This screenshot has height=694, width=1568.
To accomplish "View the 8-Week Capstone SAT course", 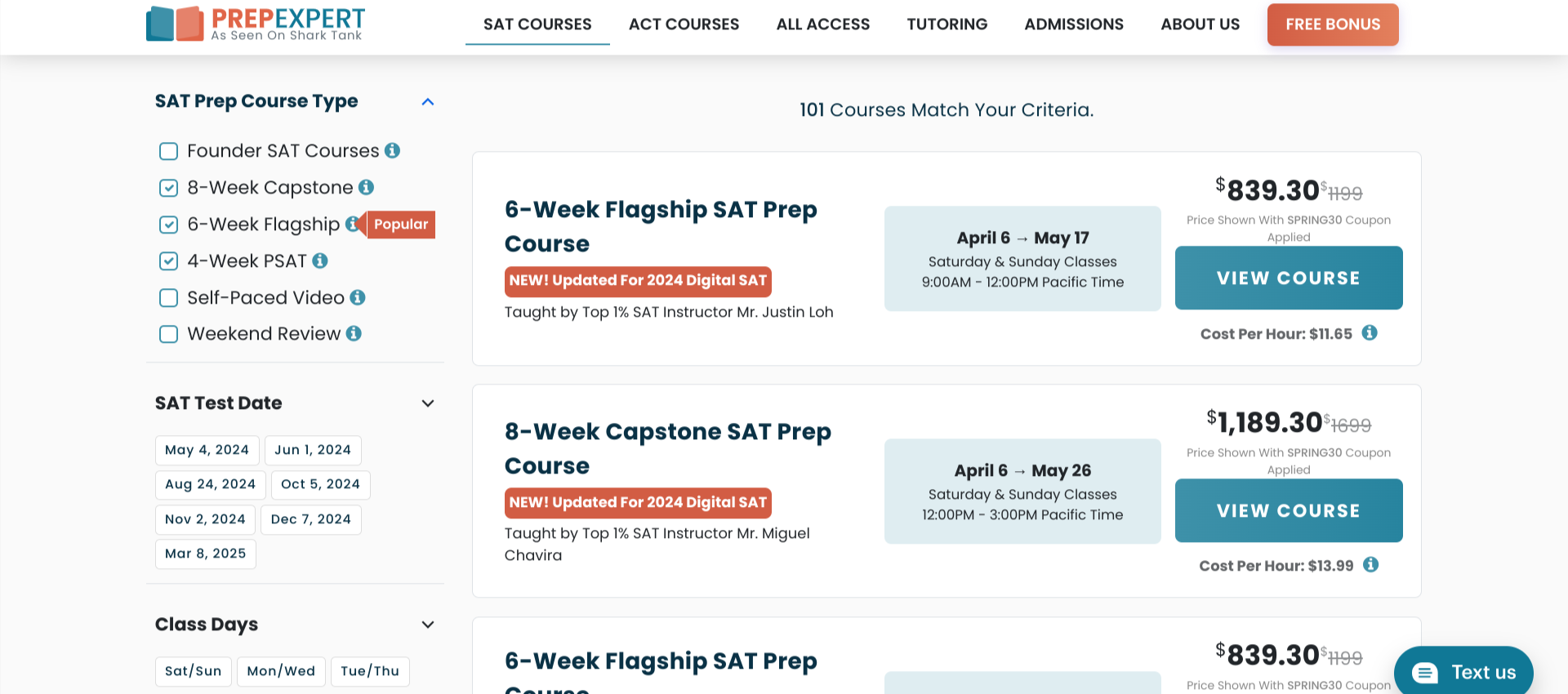I will tap(1288, 510).
